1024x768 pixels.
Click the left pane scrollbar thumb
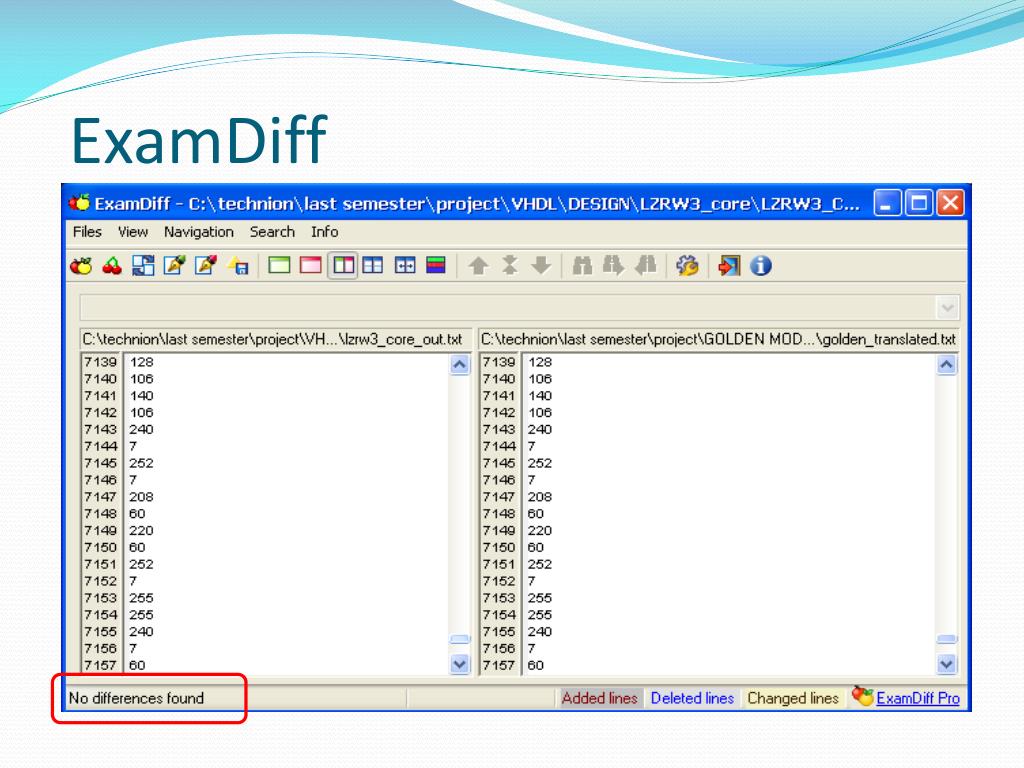pyautogui.click(x=460, y=639)
